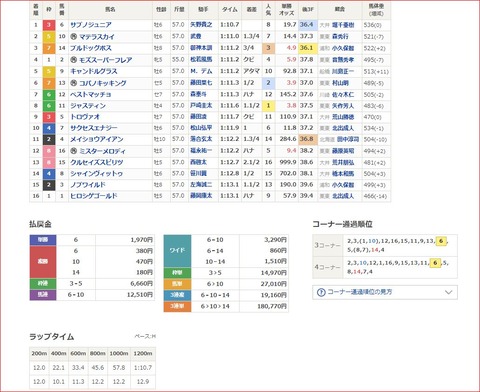Open the クルセイズスピリツ horse link
The width and height of the screenshot is (480, 392).
point(97,162)
